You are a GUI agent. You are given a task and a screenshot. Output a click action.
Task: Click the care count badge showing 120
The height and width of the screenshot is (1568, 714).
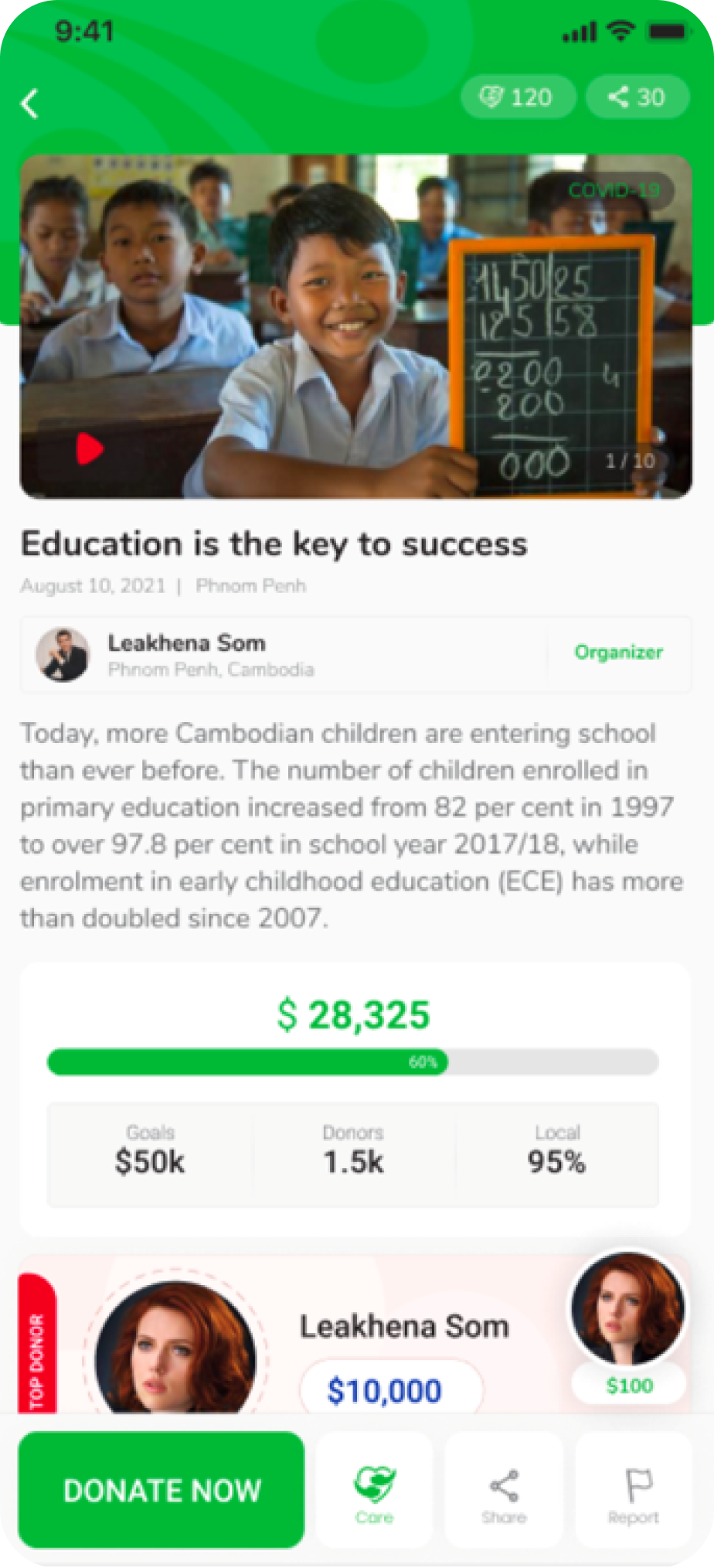518,97
